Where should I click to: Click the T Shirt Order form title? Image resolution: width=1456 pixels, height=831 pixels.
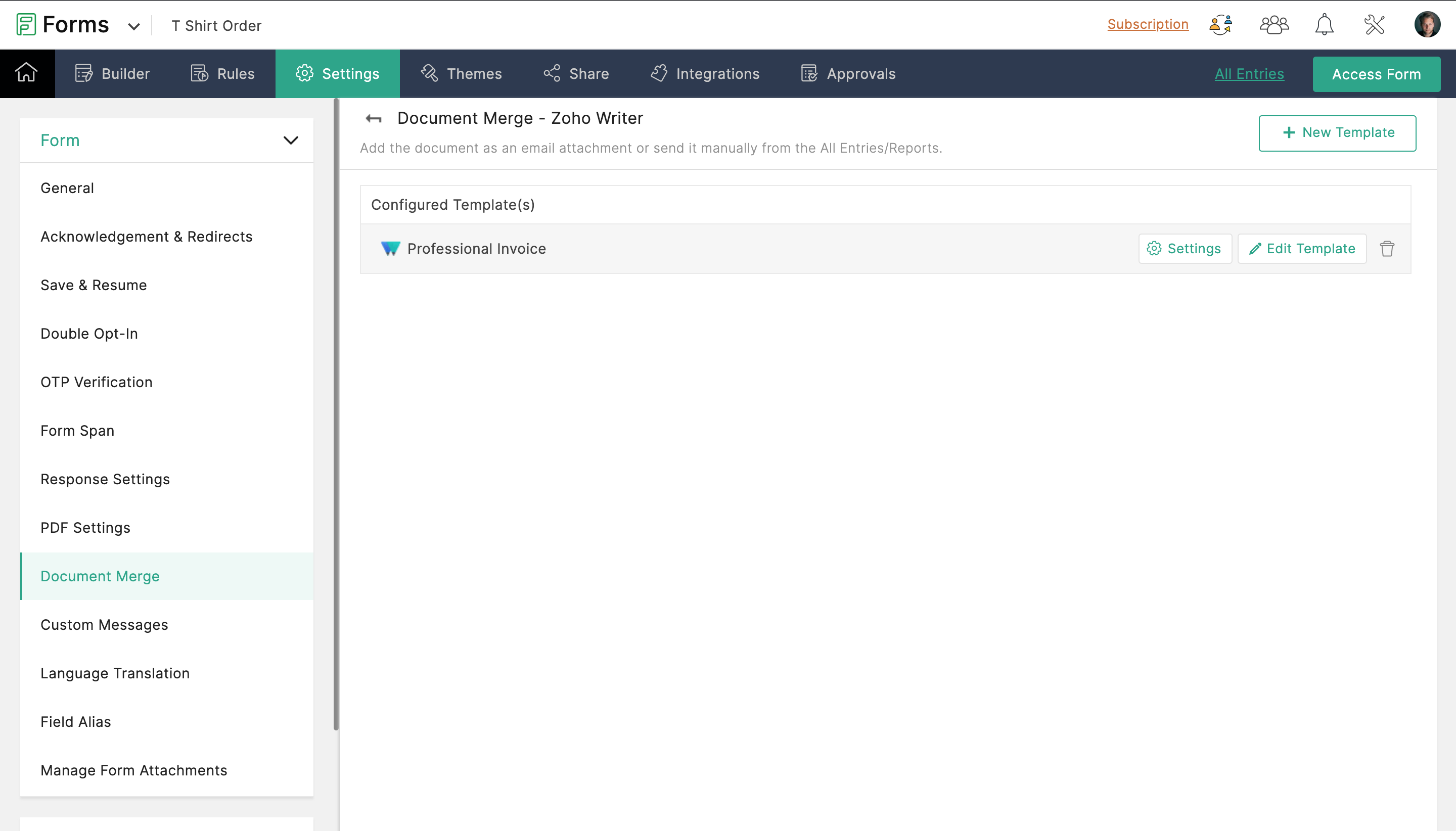[216, 26]
